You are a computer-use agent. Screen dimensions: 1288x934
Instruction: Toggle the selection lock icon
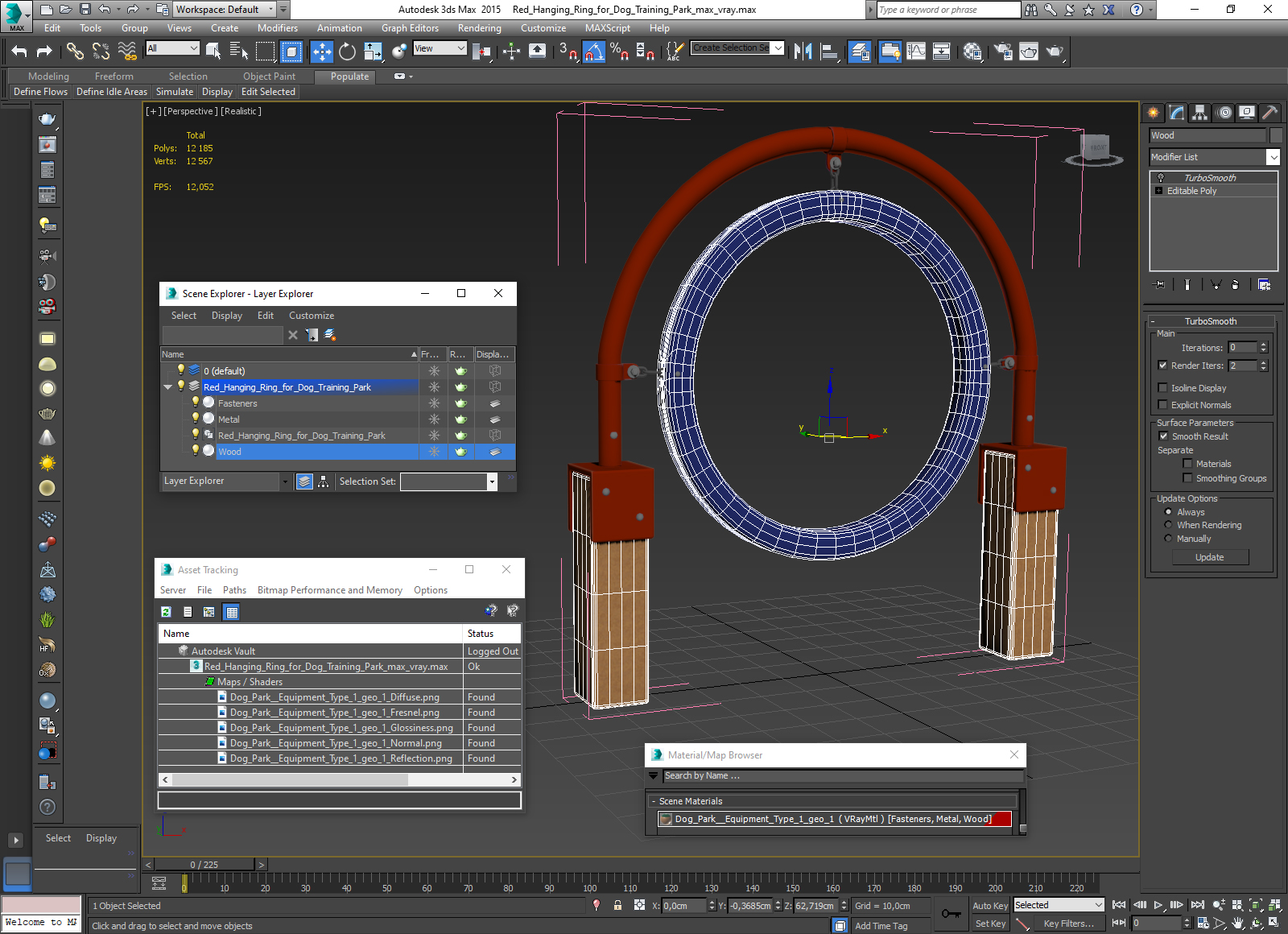(x=617, y=905)
